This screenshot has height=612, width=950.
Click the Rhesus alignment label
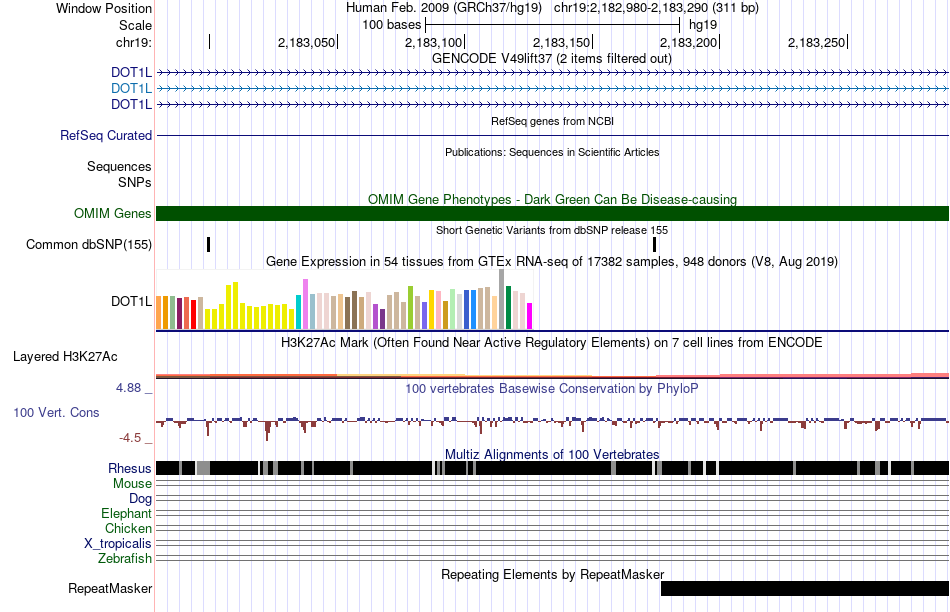pyautogui.click(x=130, y=468)
